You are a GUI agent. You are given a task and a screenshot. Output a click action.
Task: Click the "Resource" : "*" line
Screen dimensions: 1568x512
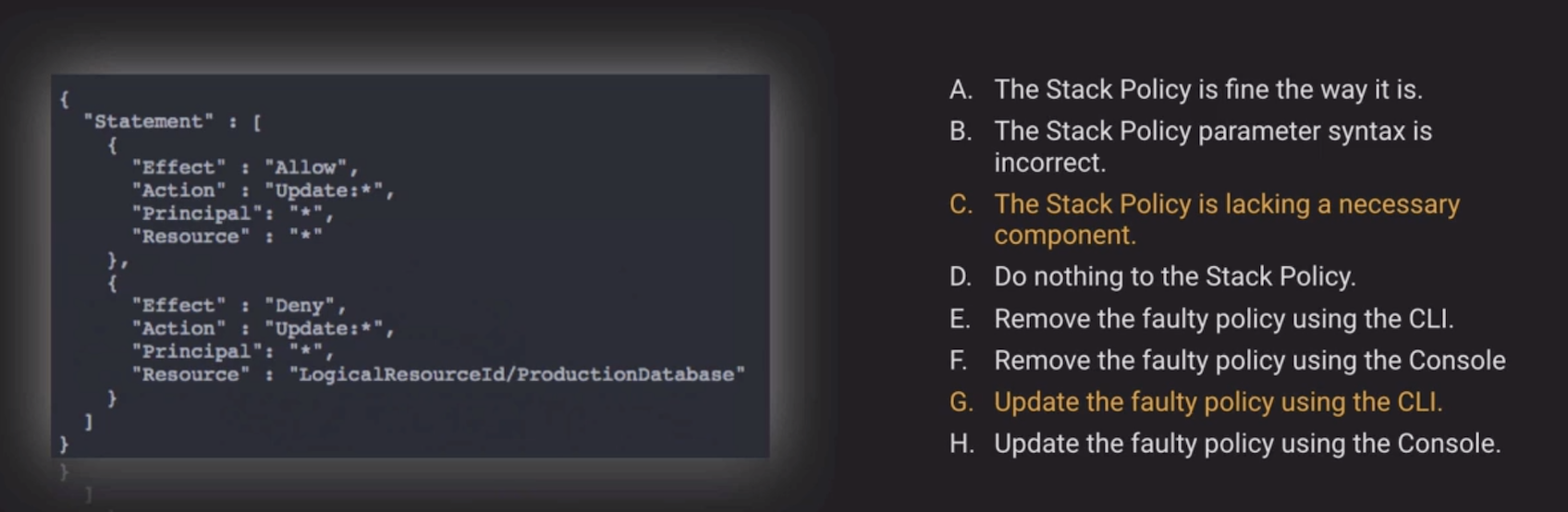point(227,237)
